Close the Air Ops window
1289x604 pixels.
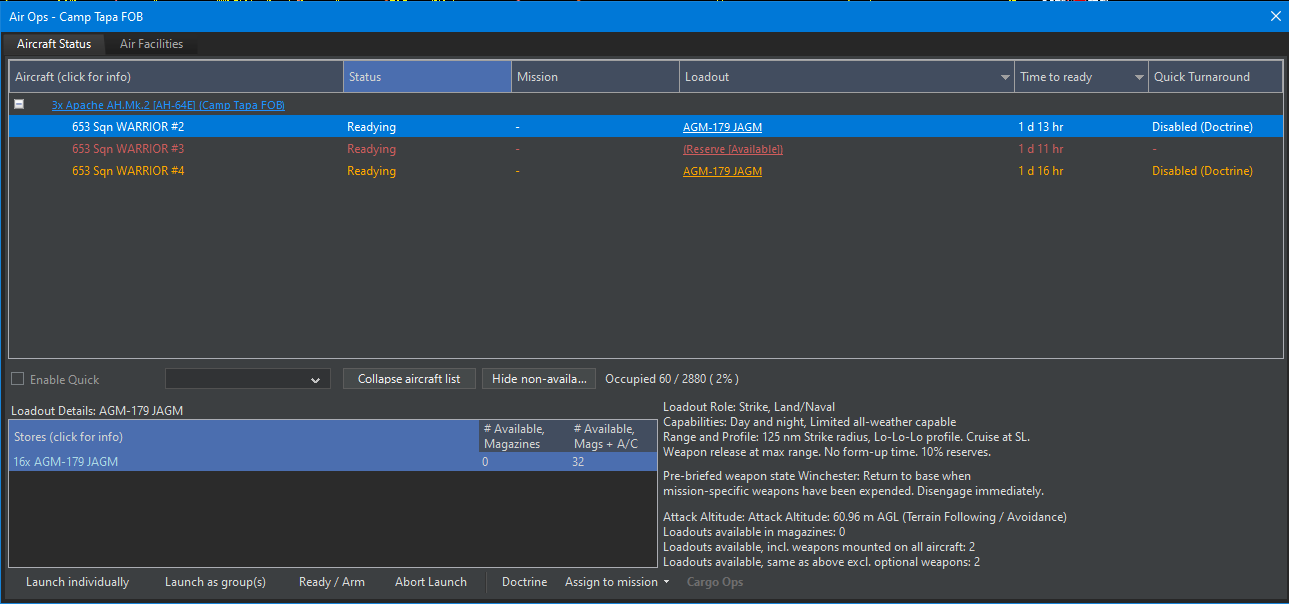(1275, 16)
